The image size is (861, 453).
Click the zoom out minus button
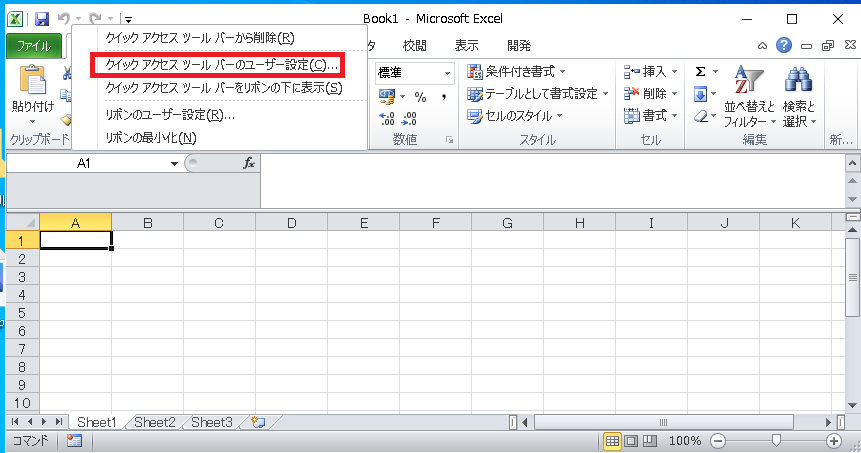(x=718, y=441)
